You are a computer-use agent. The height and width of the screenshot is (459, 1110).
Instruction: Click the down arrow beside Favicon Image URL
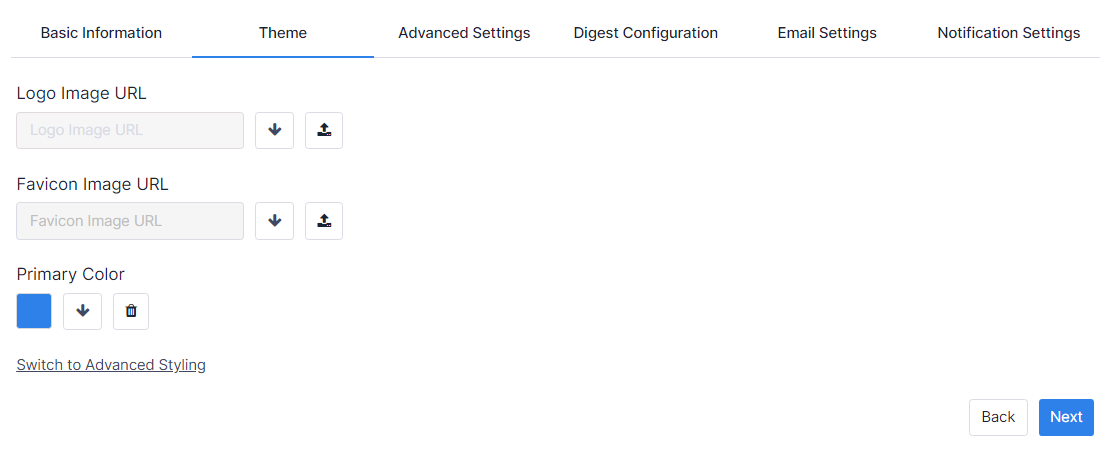click(x=275, y=221)
